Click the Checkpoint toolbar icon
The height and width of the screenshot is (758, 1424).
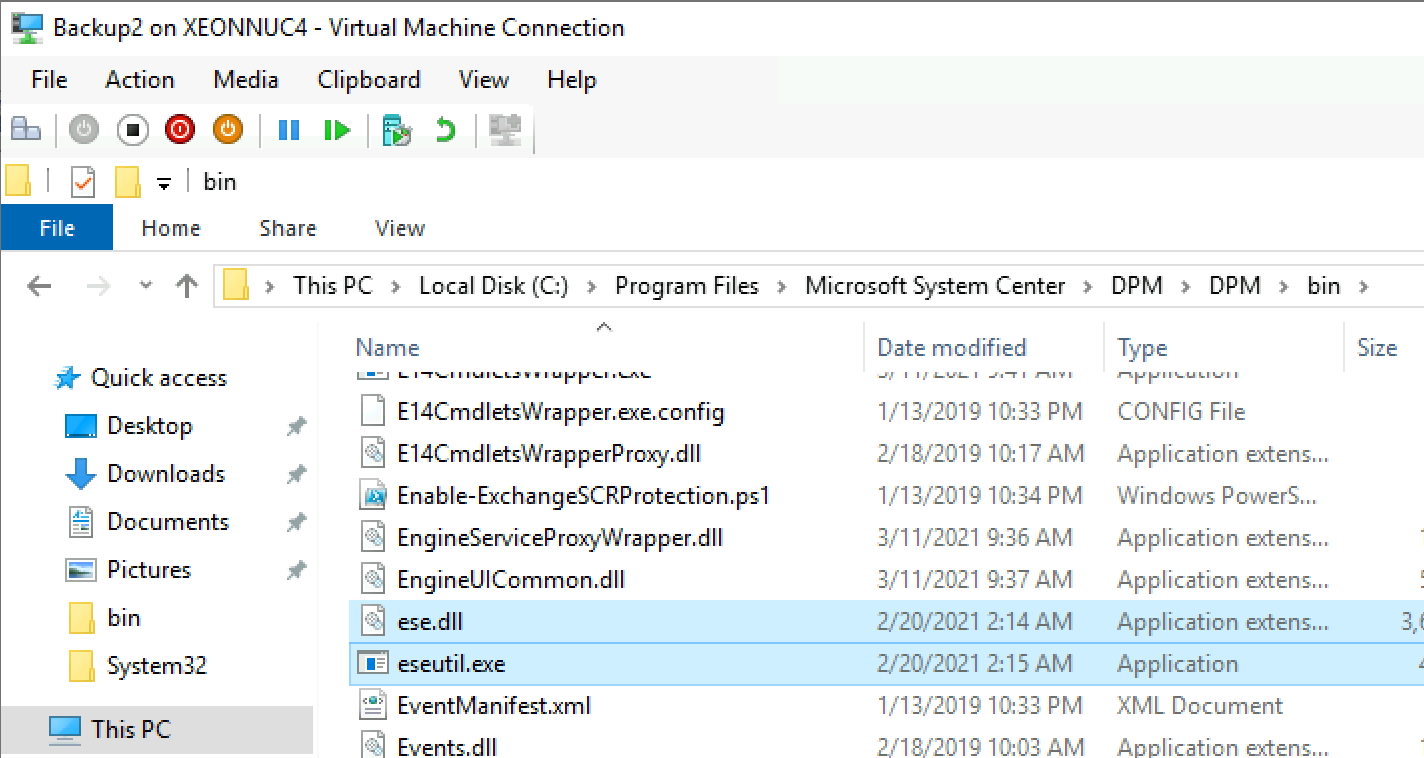pos(397,130)
